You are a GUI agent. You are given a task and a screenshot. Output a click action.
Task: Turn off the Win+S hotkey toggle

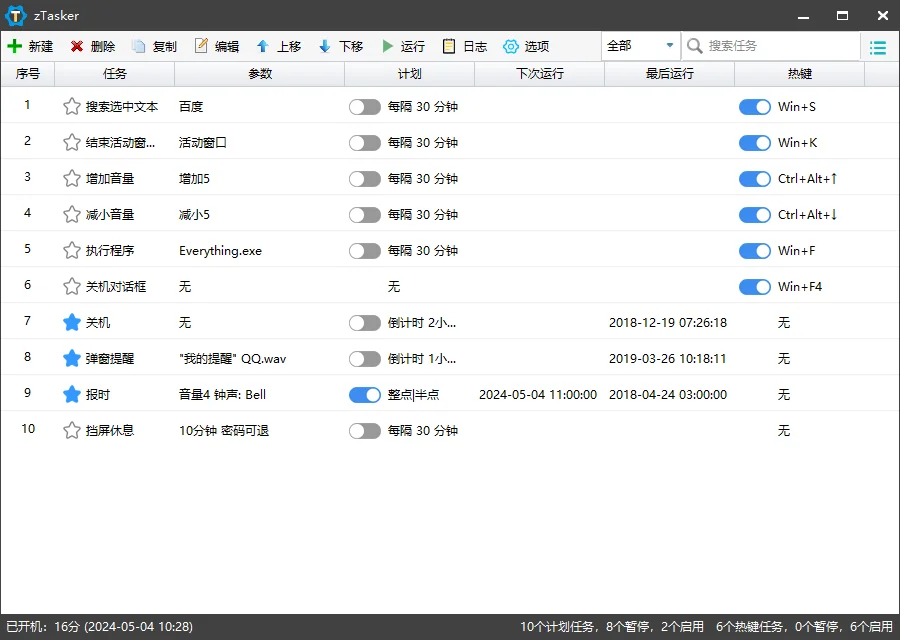point(754,106)
